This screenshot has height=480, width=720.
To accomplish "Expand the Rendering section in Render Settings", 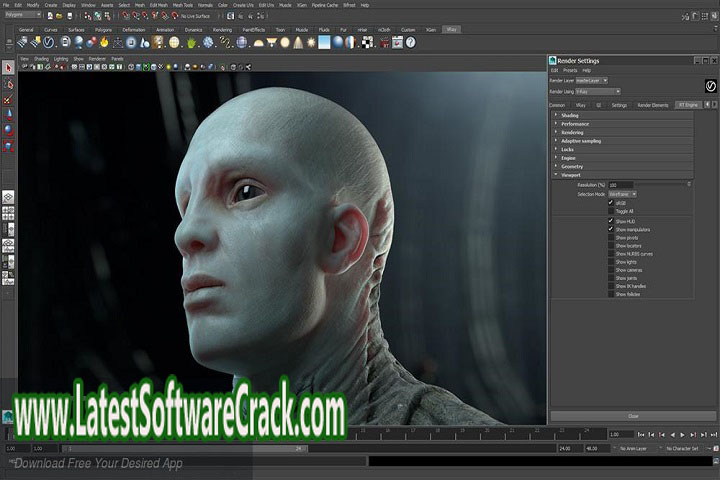I will pos(622,132).
